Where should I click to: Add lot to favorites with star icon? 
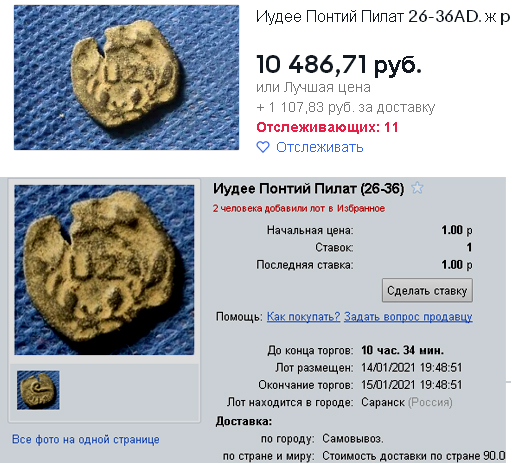coord(417,188)
